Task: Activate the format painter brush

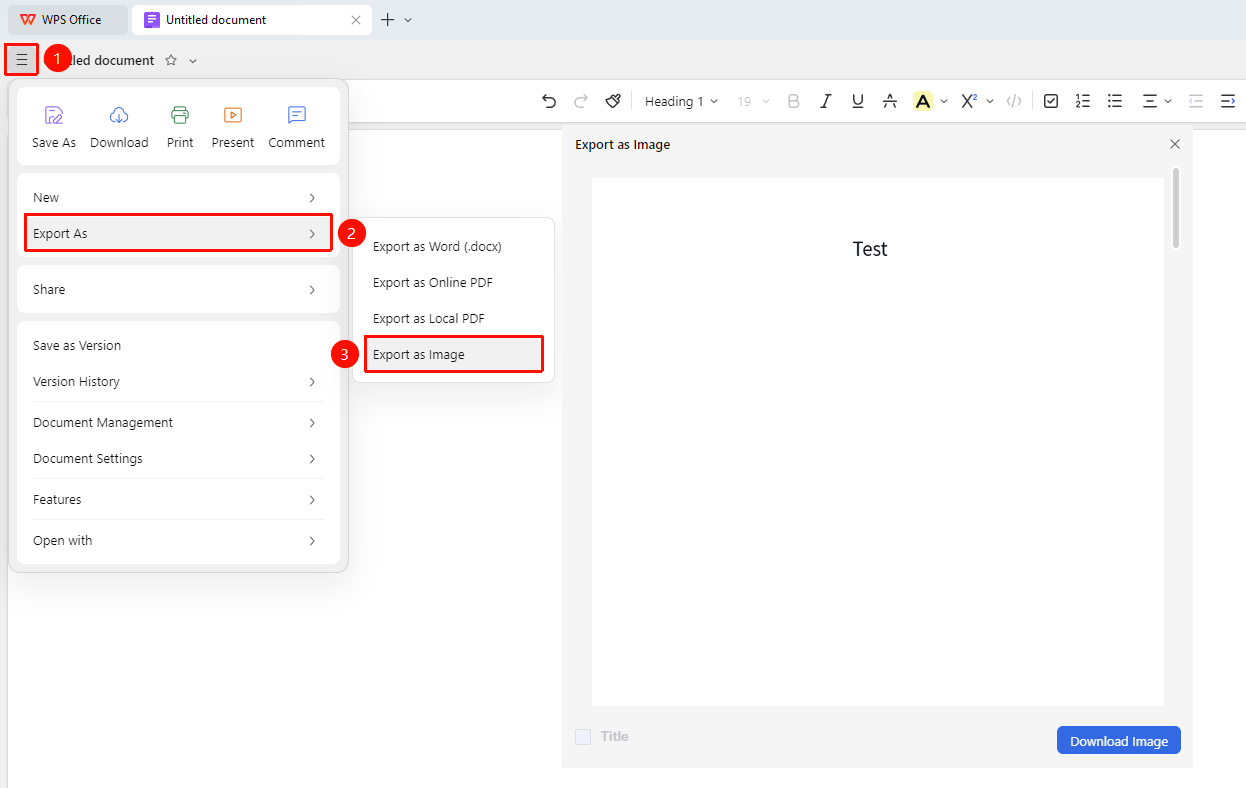Action: coord(613,101)
